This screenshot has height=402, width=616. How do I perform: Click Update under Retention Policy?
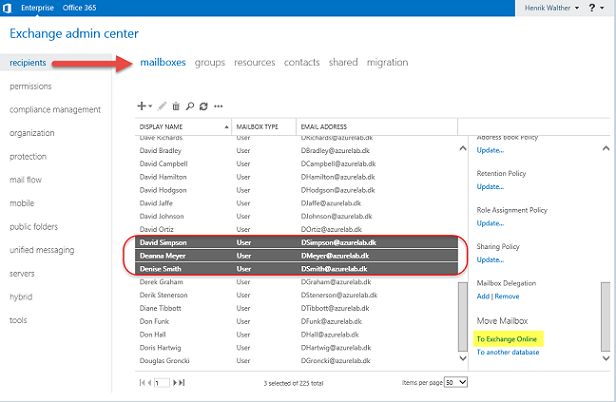[x=490, y=187]
